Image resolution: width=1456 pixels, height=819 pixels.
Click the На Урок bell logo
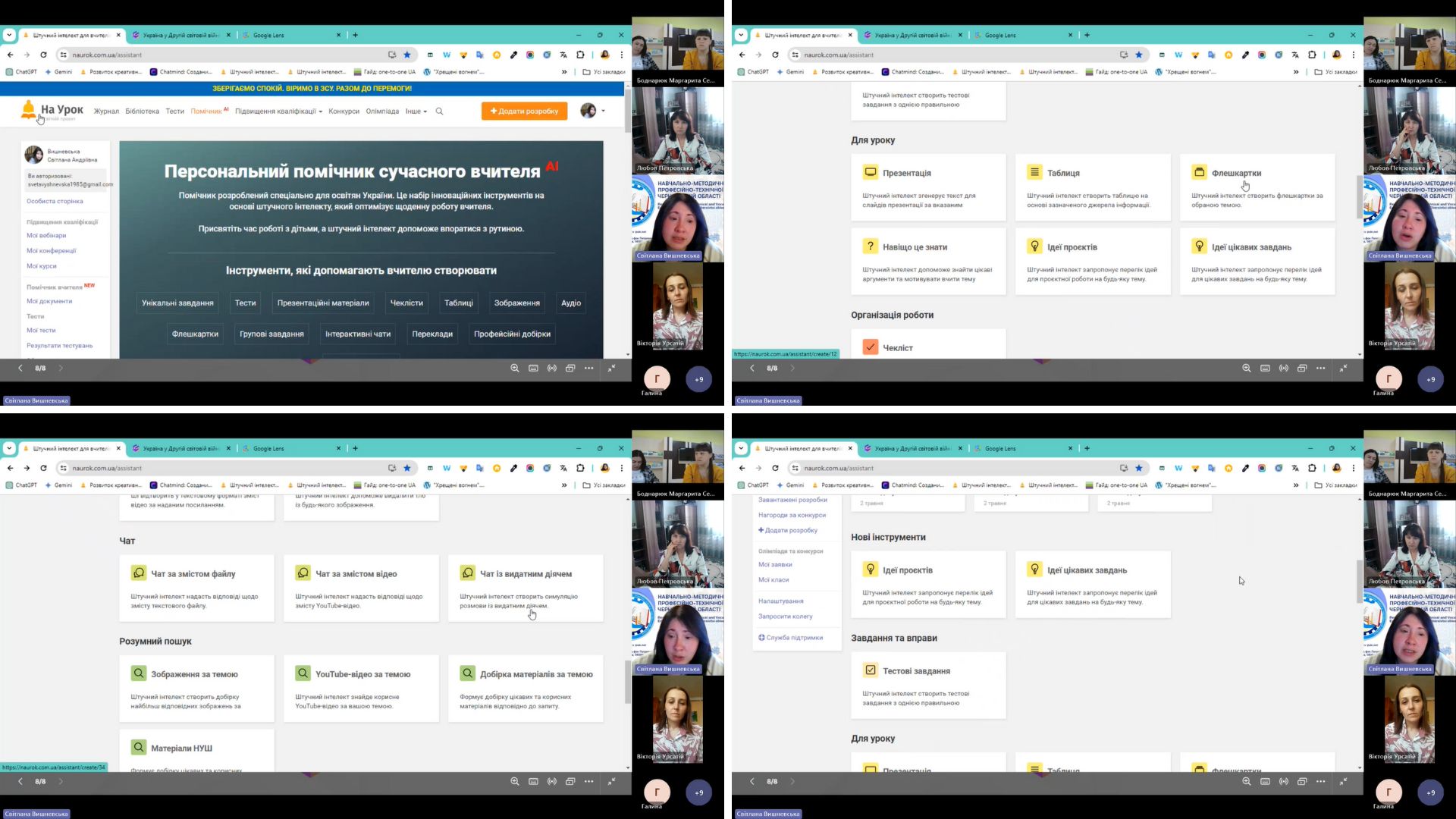[29, 110]
